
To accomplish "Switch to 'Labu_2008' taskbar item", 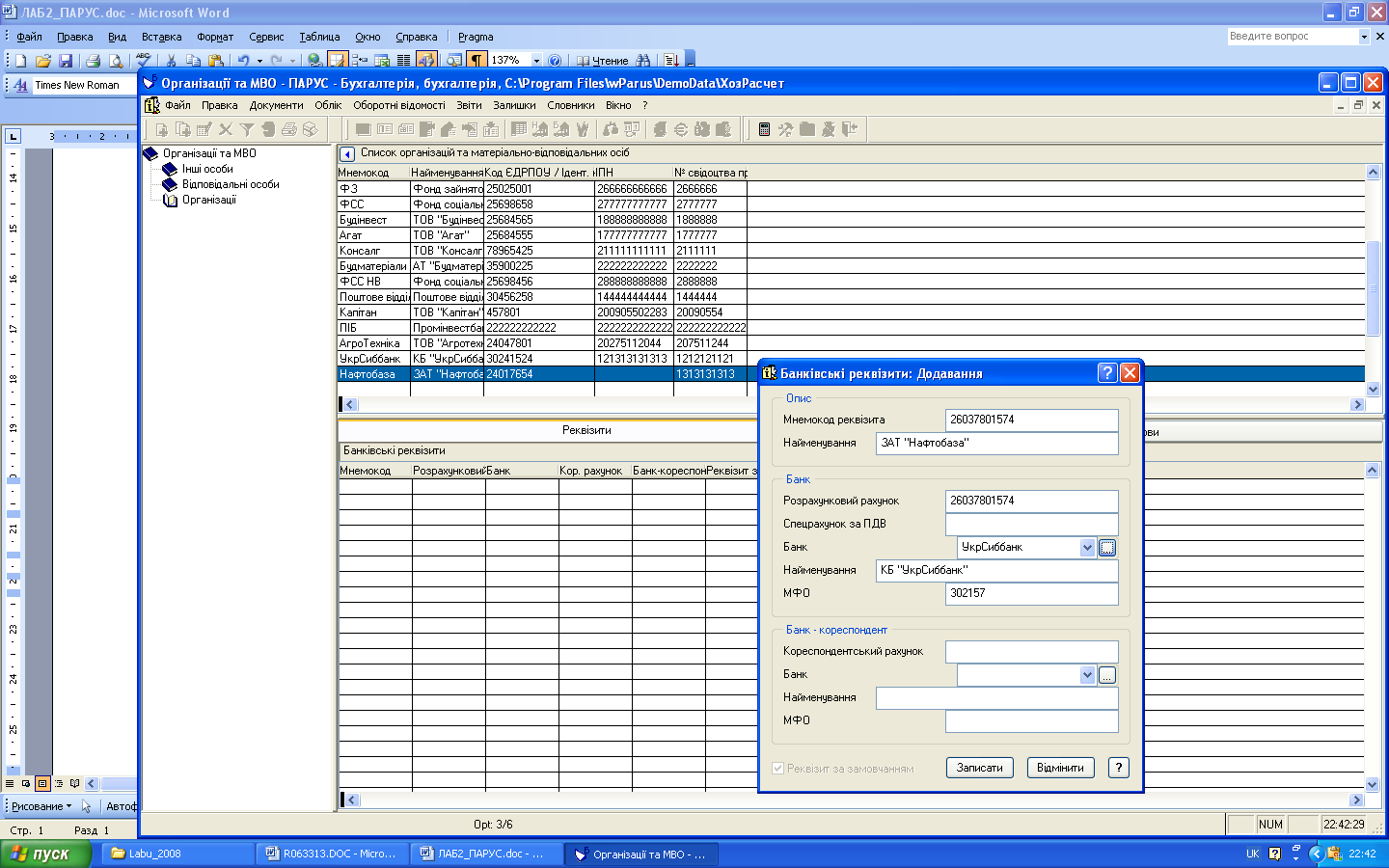I will 178,854.
